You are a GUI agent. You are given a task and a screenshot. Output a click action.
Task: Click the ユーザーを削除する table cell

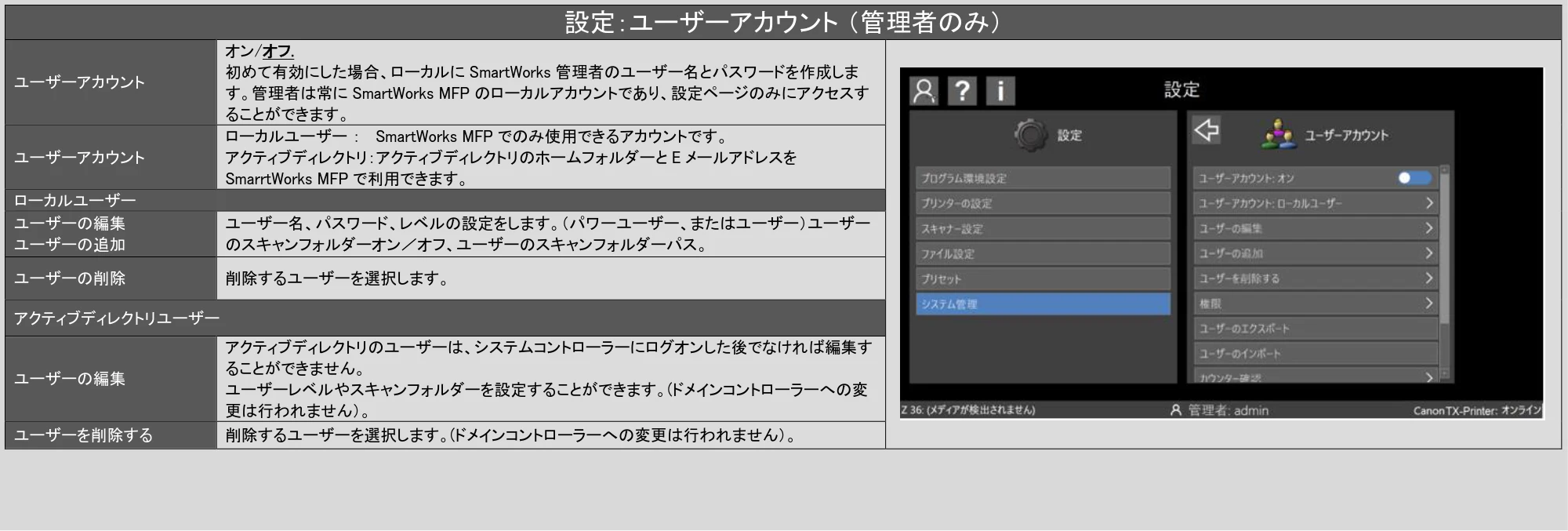coord(111,435)
